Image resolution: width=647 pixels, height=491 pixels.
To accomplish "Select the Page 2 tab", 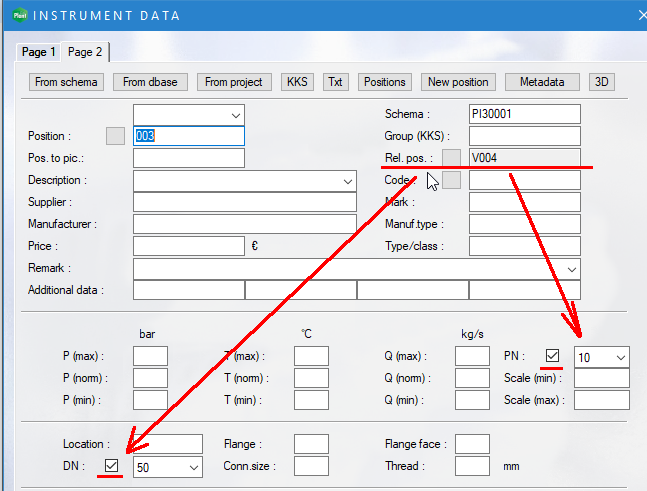I will click(85, 52).
